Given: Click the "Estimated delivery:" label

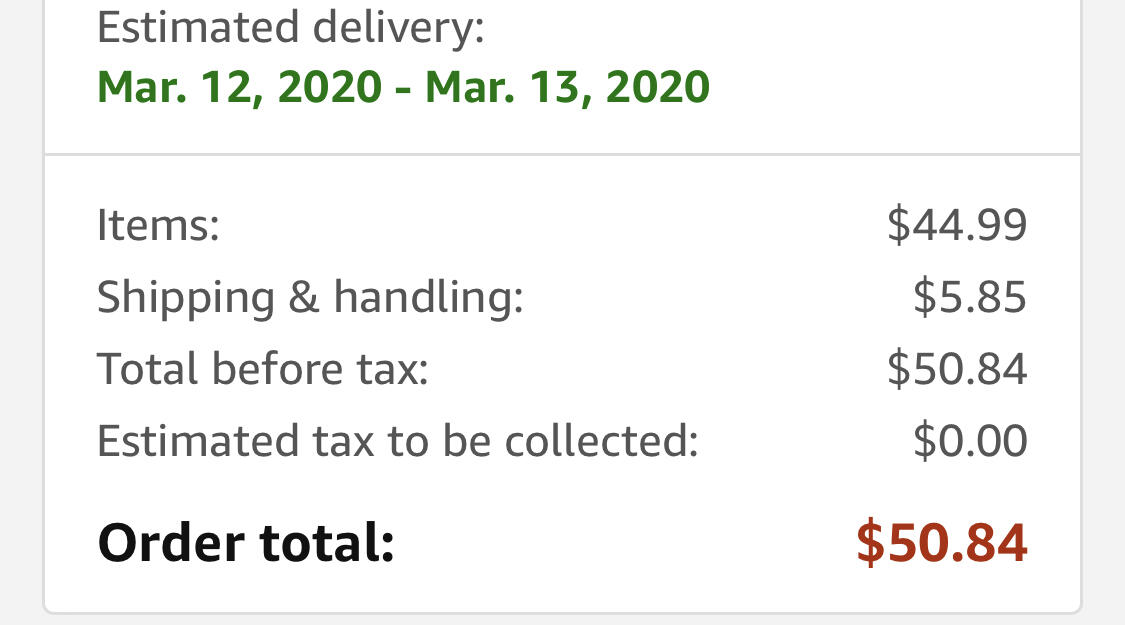Looking at the screenshot, I should click(x=291, y=28).
